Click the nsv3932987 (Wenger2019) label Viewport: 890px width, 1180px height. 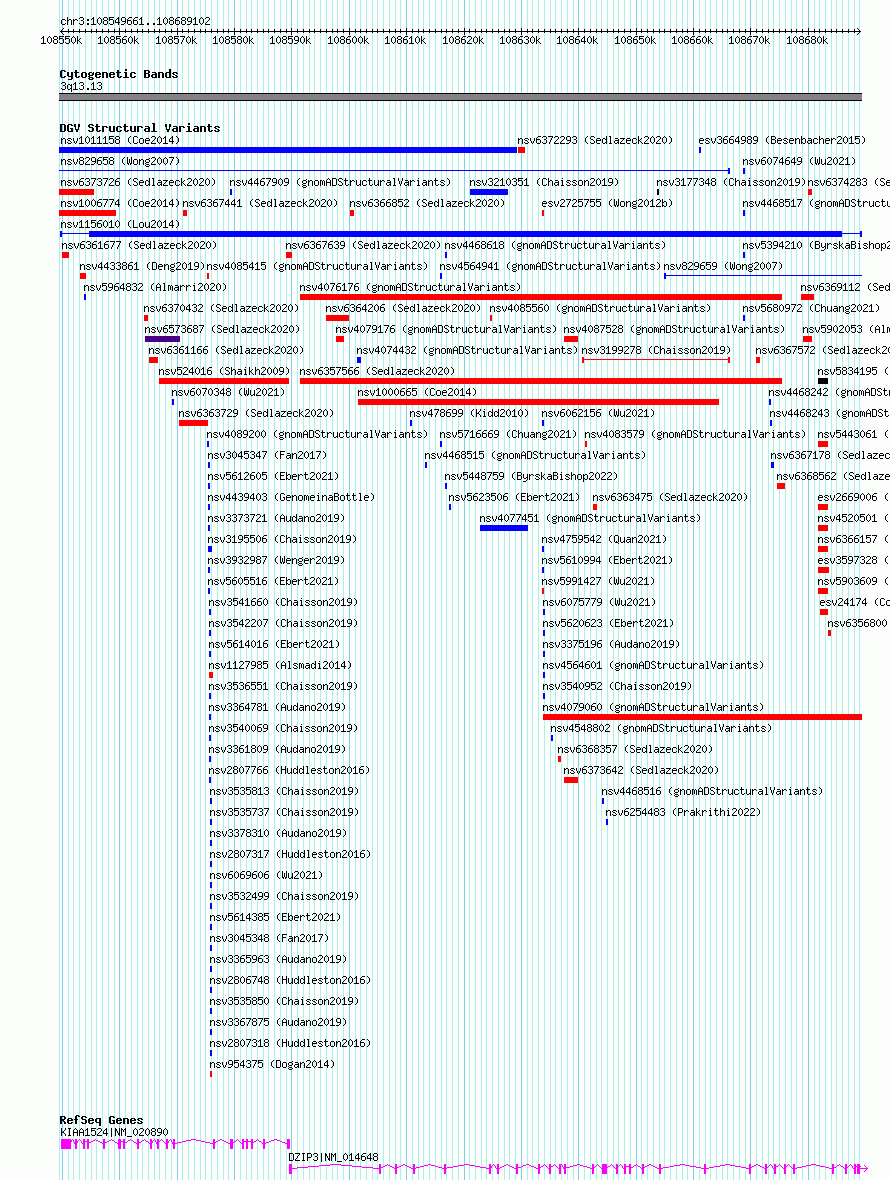tap(276, 562)
